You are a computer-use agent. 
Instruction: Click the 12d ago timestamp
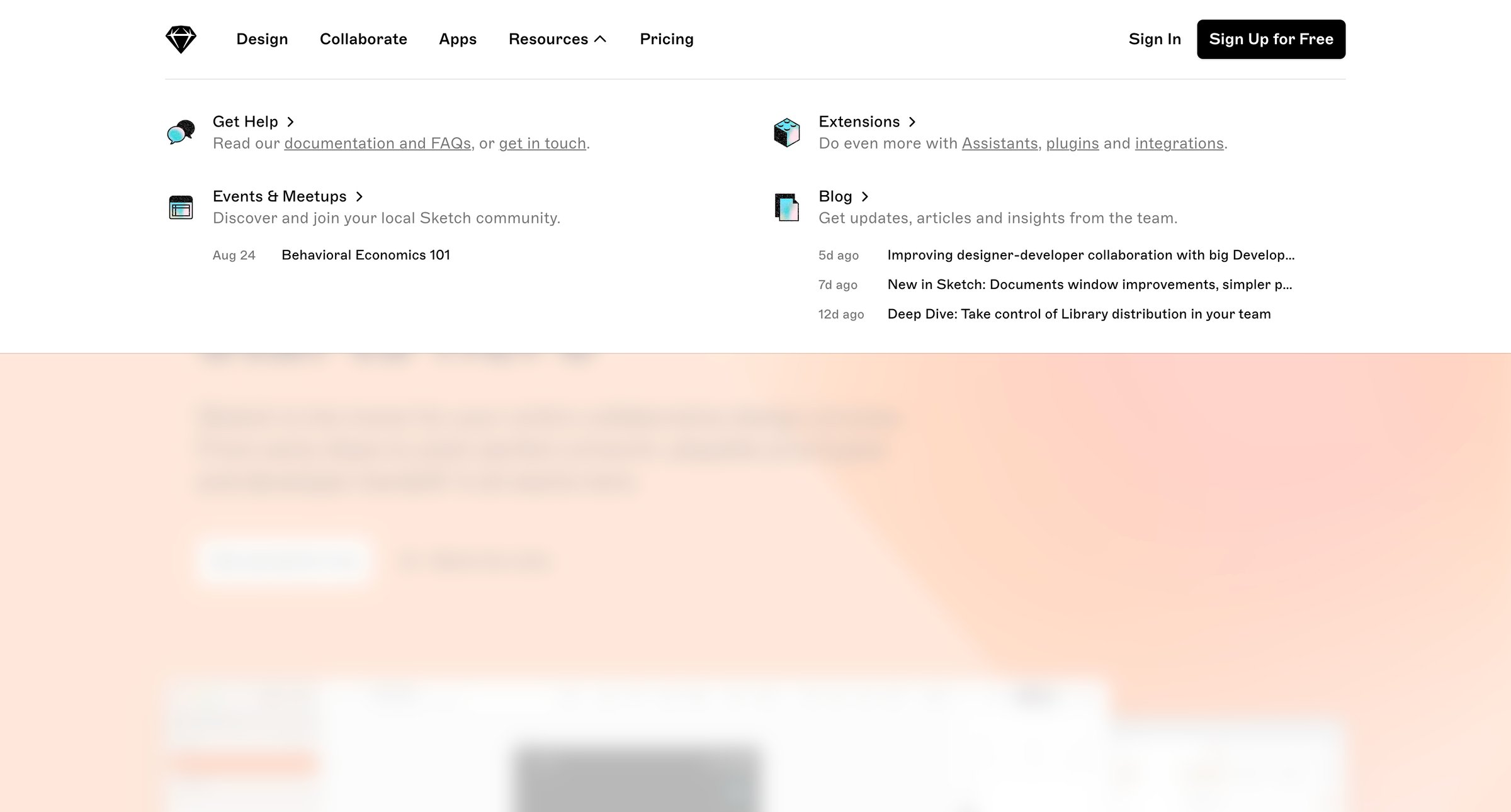click(x=840, y=314)
